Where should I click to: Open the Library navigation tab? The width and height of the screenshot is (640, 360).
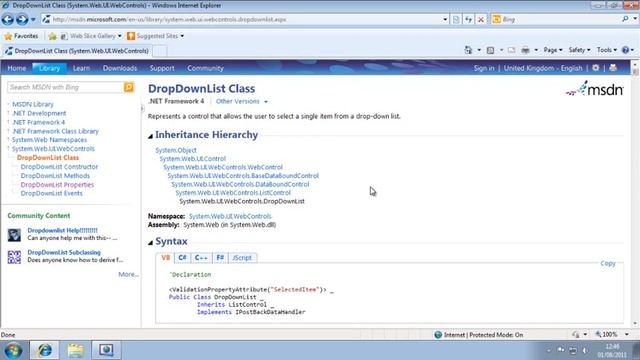coord(49,68)
